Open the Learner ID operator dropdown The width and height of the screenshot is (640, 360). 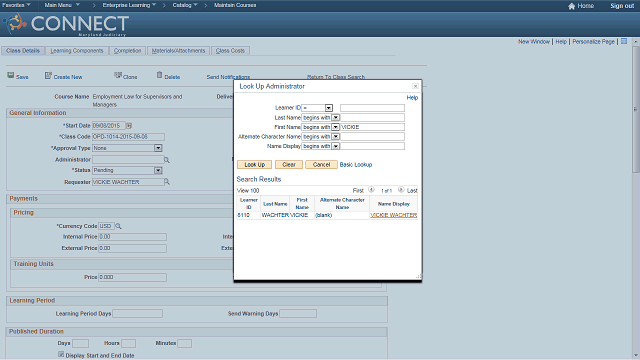(329, 108)
